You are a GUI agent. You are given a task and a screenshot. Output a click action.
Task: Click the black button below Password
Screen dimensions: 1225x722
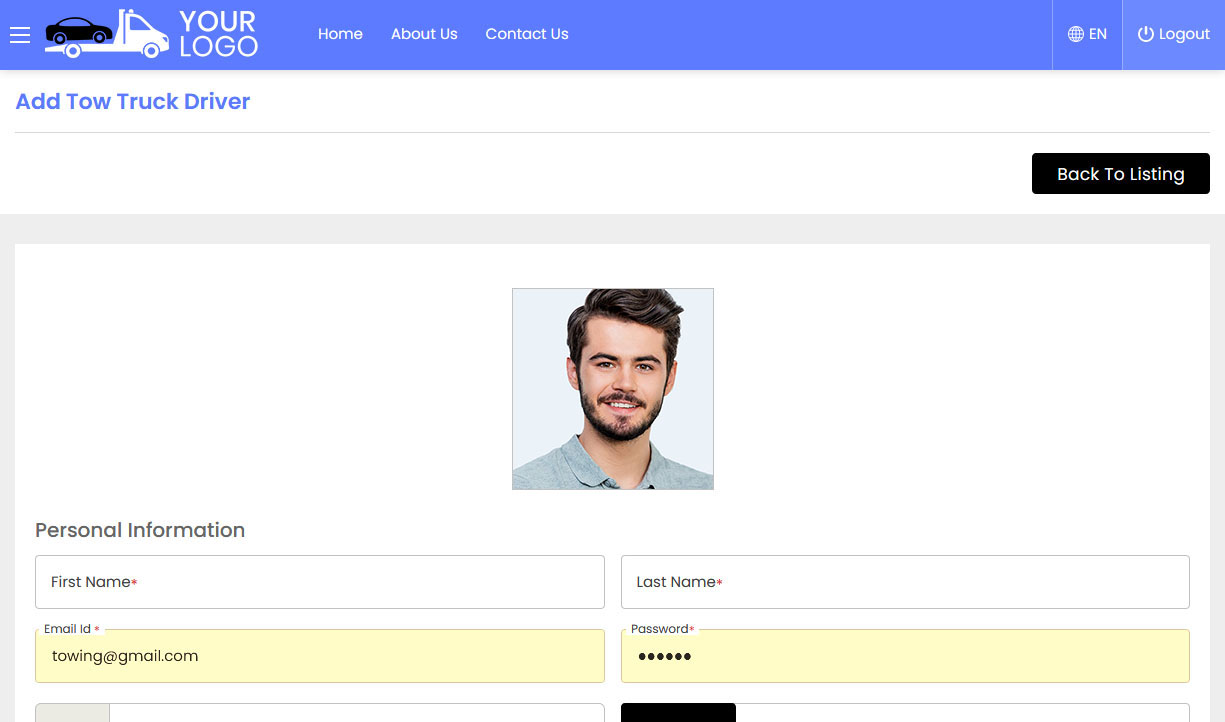678,713
